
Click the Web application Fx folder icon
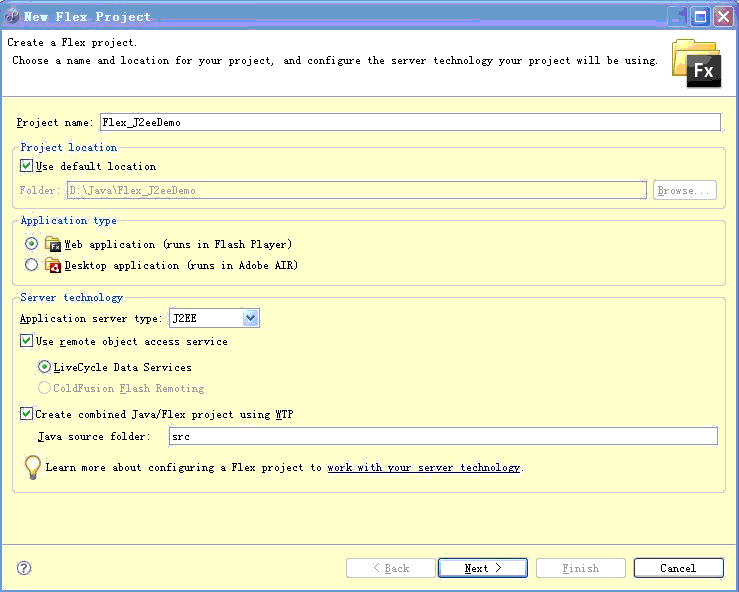click(x=53, y=244)
